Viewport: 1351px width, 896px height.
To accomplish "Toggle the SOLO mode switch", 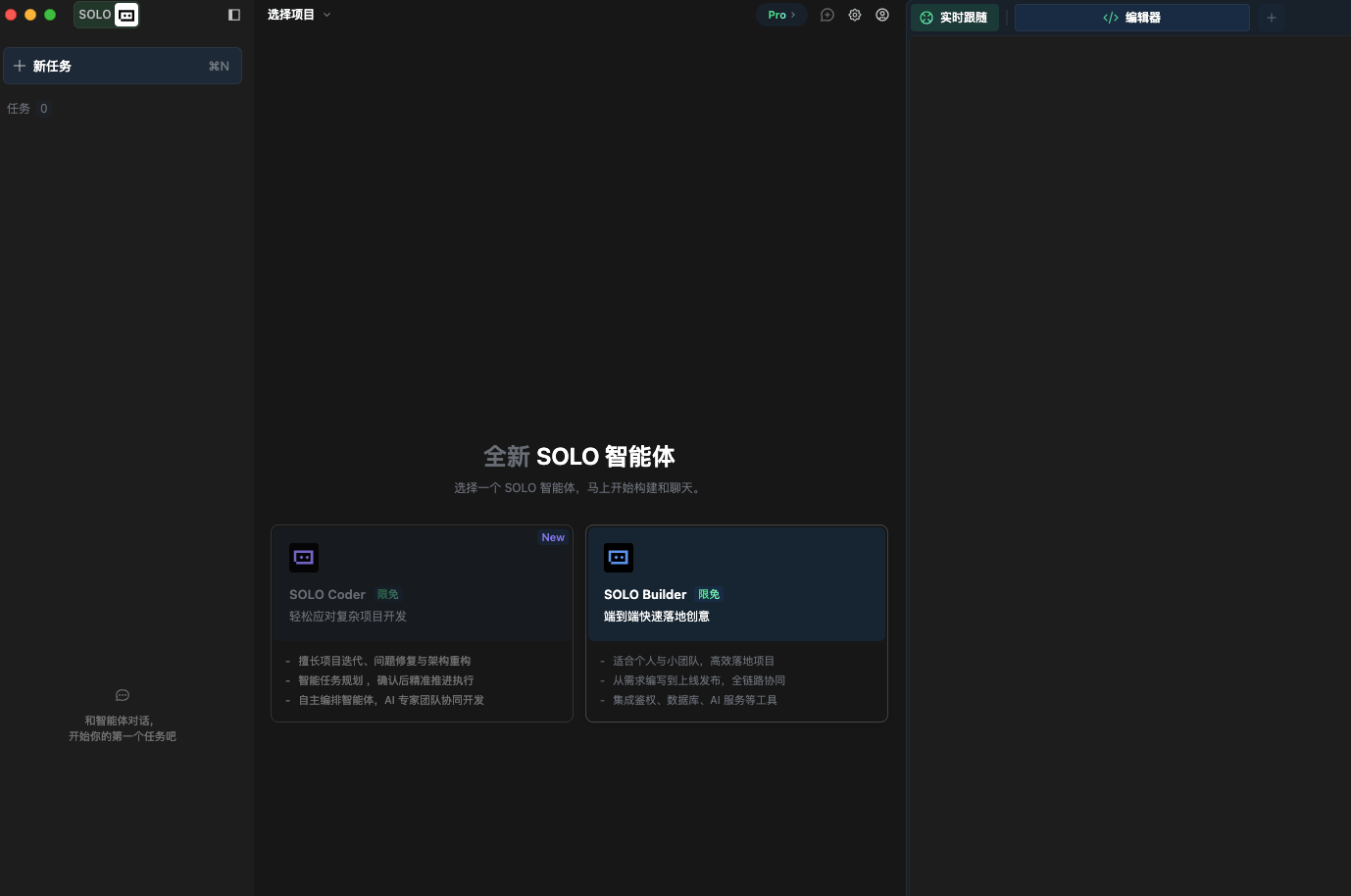I will point(107,15).
